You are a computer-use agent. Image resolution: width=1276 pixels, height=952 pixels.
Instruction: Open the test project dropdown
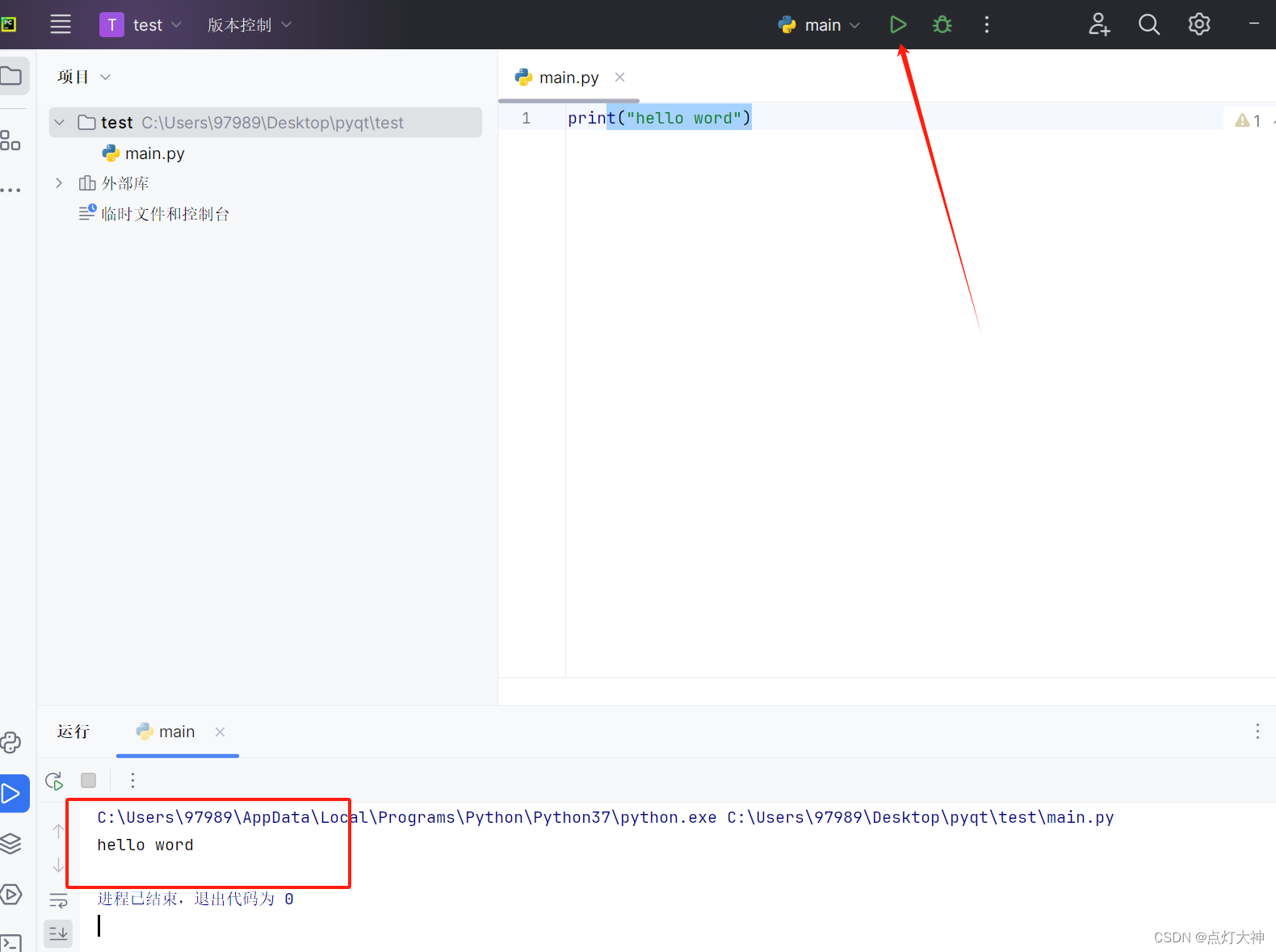click(x=141, y=25)
